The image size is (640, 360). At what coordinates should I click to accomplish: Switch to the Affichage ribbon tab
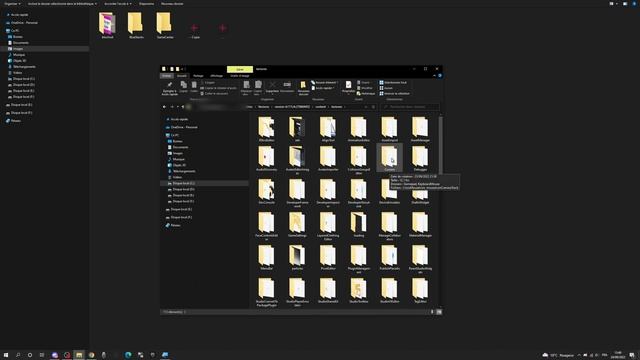[217, 76]
